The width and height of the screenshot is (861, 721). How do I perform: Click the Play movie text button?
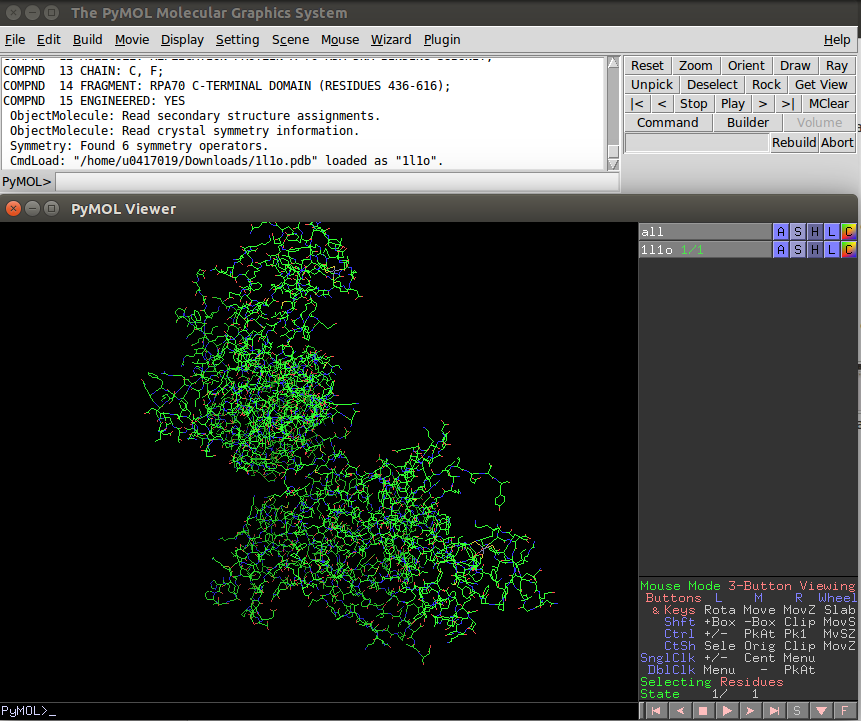tap(733, 104)
